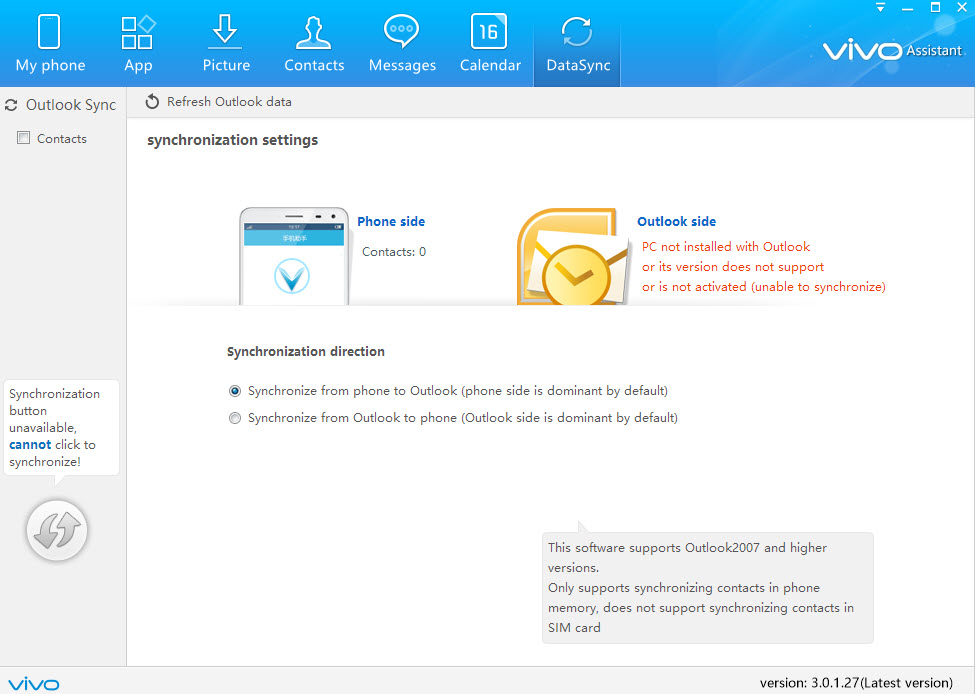Image resolution: width=975 pixels, height=694 pixels.
Task: Click the refresh icon beside Refresh Outlook data
Action: [x=153, y=102]
